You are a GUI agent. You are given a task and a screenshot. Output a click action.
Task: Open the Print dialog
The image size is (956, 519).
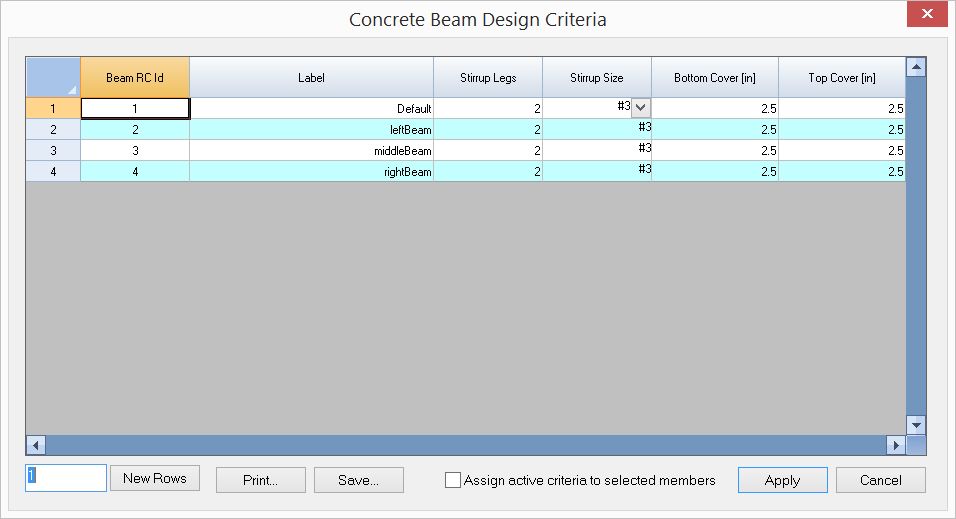261,480
